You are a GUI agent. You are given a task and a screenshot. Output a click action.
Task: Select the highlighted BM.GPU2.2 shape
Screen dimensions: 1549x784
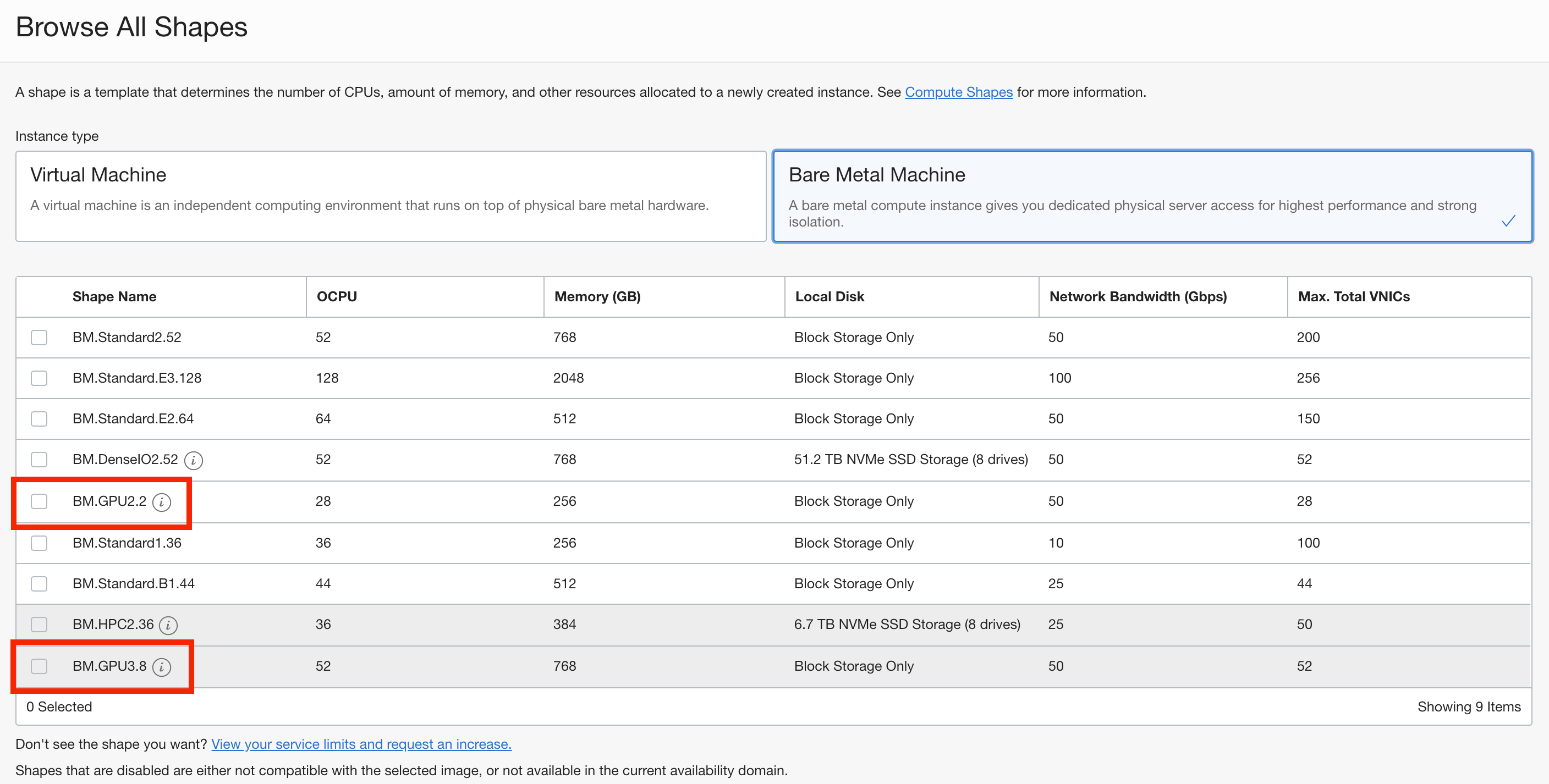tap(39, 501)
